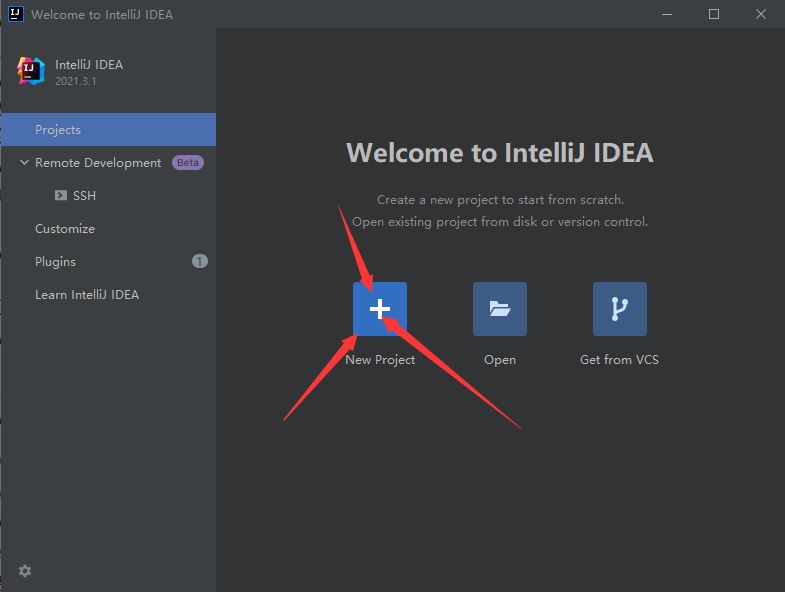Click the New Project plus icon

click(379, 309)
